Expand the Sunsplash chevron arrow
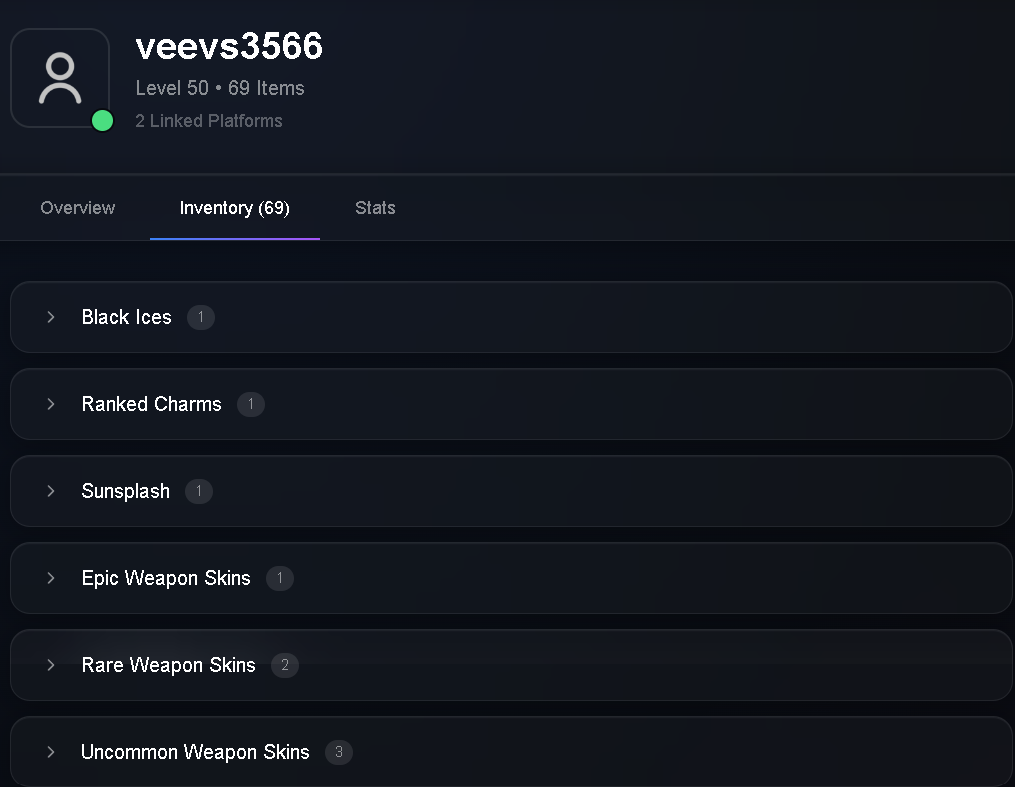Screen dimensions: 1015x787 pyautogui.click(x=50, y=491)
